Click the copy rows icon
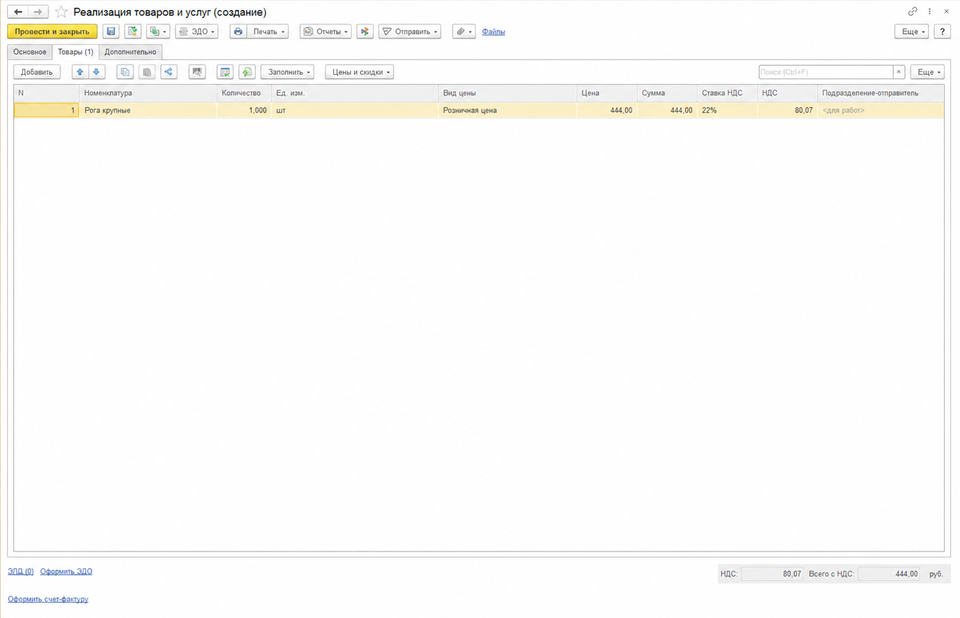The height and width of the screenshot is (618, 960). pyautogui.click(x=125, y=72)
